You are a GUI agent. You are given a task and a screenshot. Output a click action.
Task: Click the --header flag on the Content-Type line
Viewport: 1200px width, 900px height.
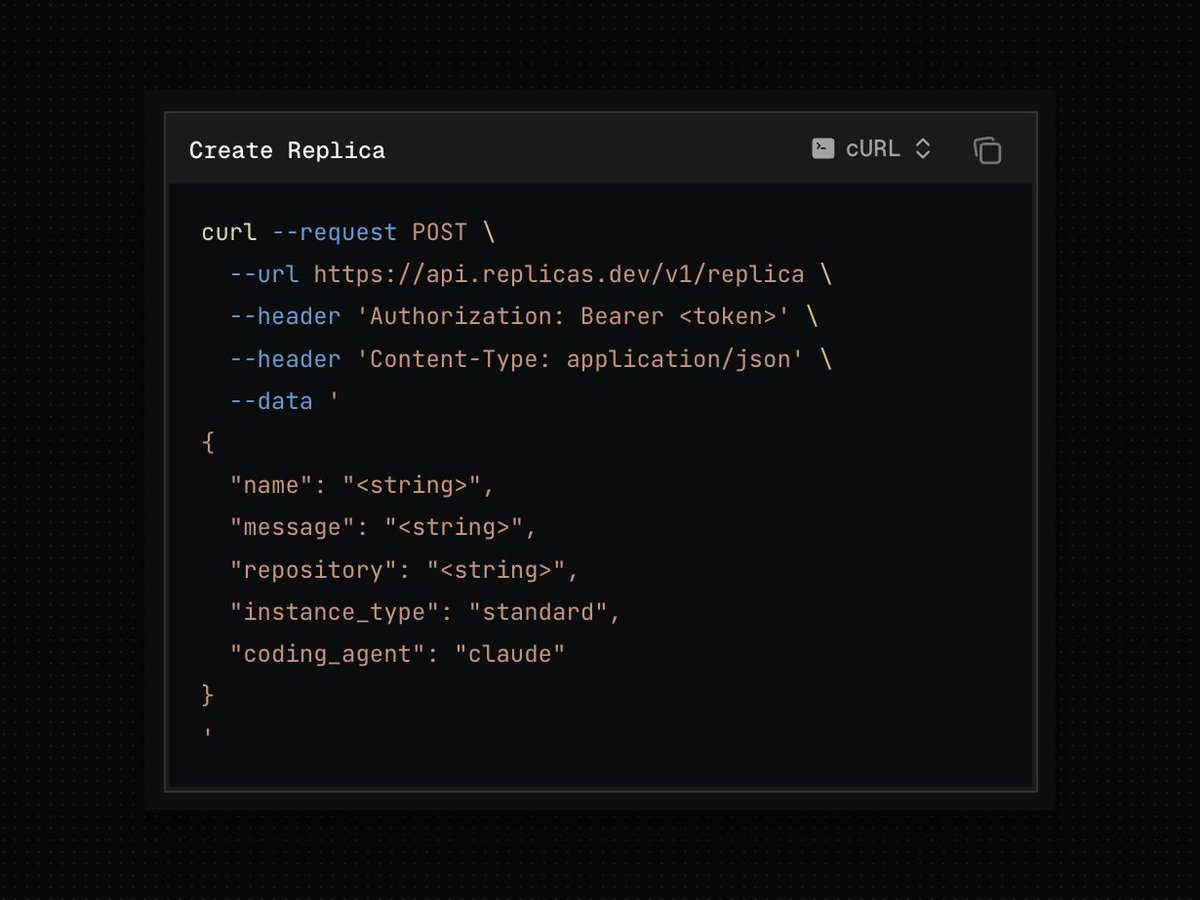(x=286, y=358)
